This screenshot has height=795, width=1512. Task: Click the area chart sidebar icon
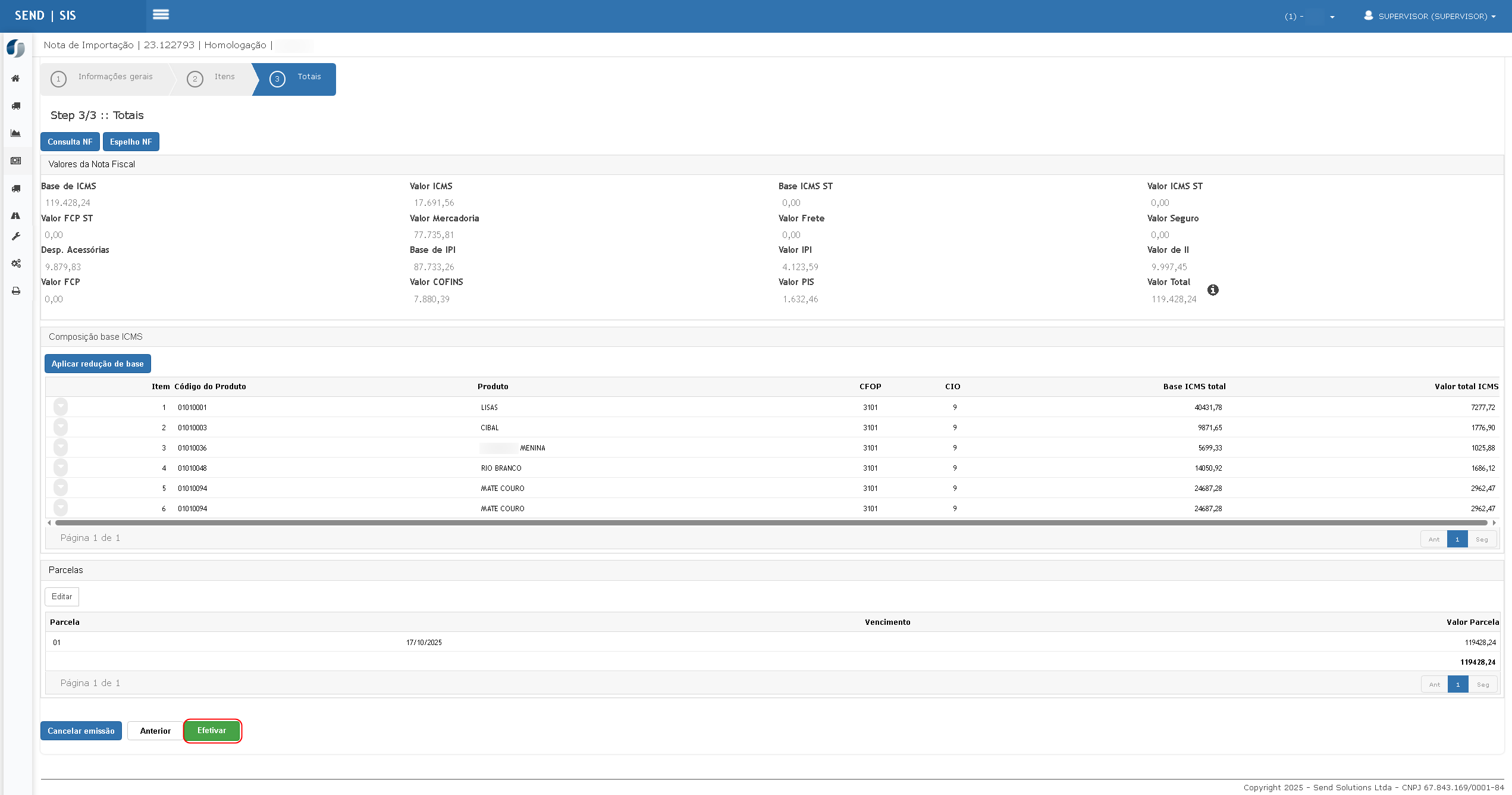click(16, 133)
